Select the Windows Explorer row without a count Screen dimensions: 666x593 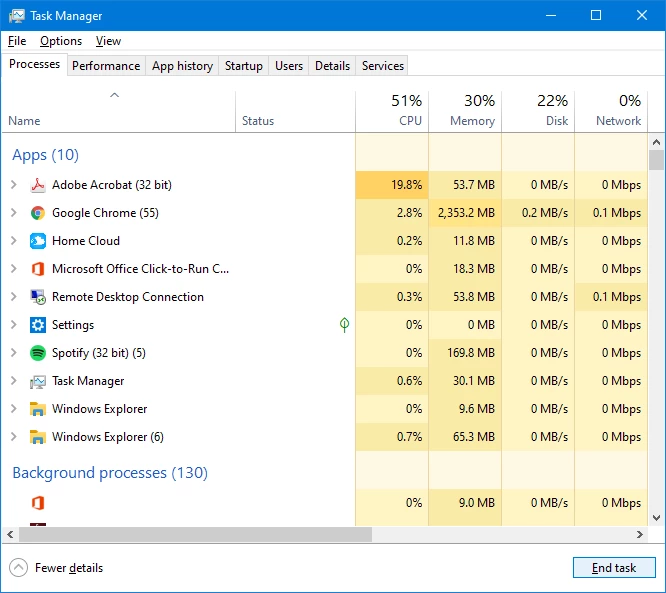click(325, 409)
